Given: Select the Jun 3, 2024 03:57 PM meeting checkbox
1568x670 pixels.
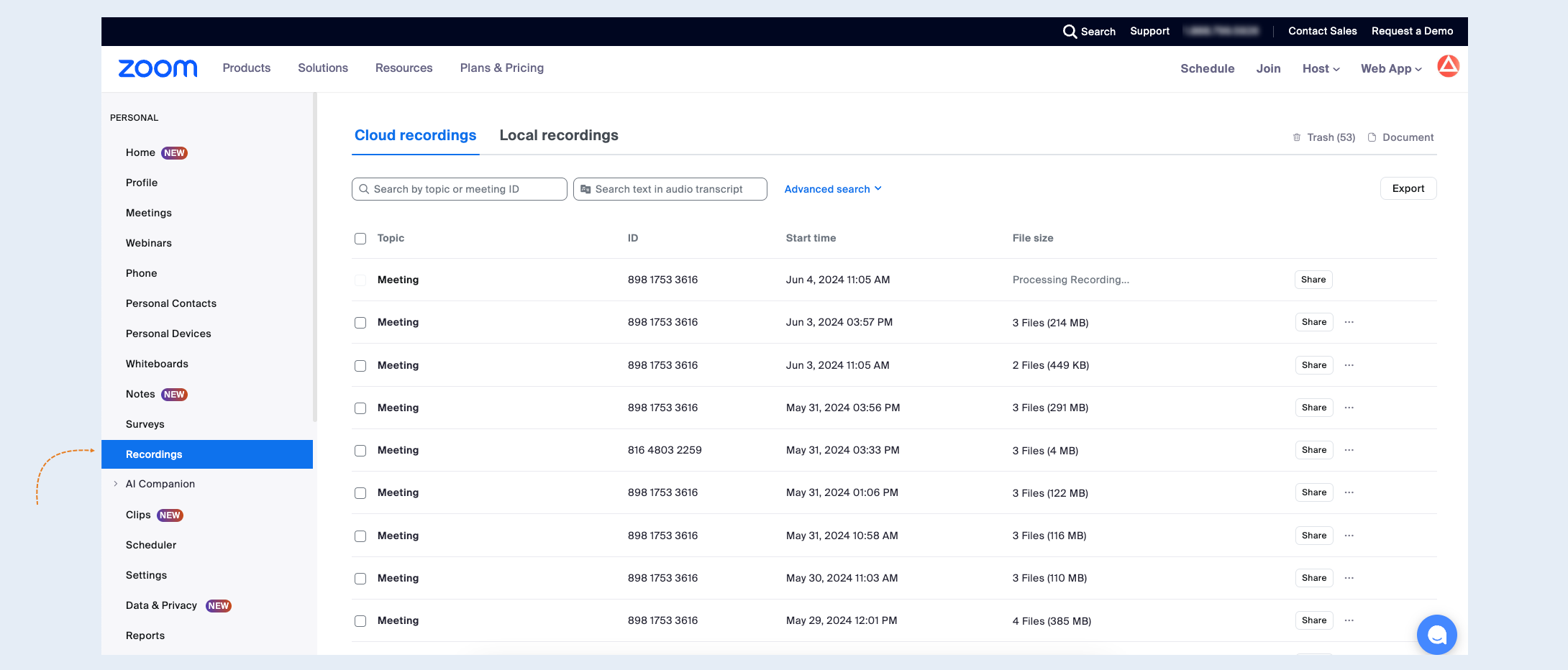Looking at the screenshot, I should pyautogui.click(x=360, y=323).
